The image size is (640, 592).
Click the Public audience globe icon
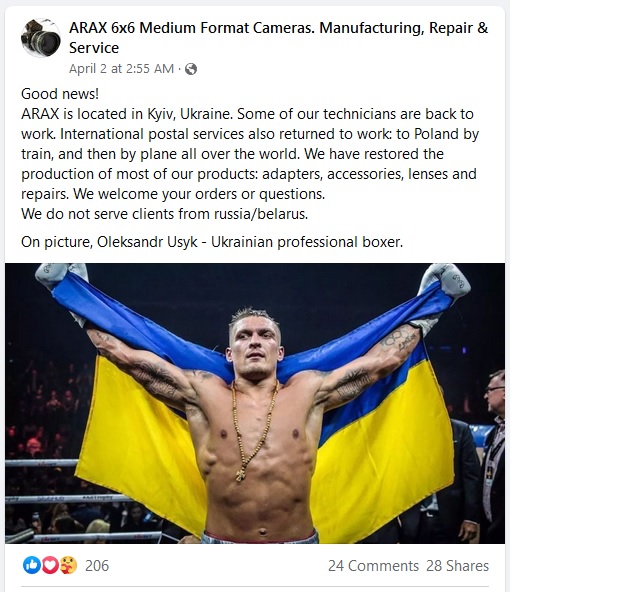[x=191, y=69]
